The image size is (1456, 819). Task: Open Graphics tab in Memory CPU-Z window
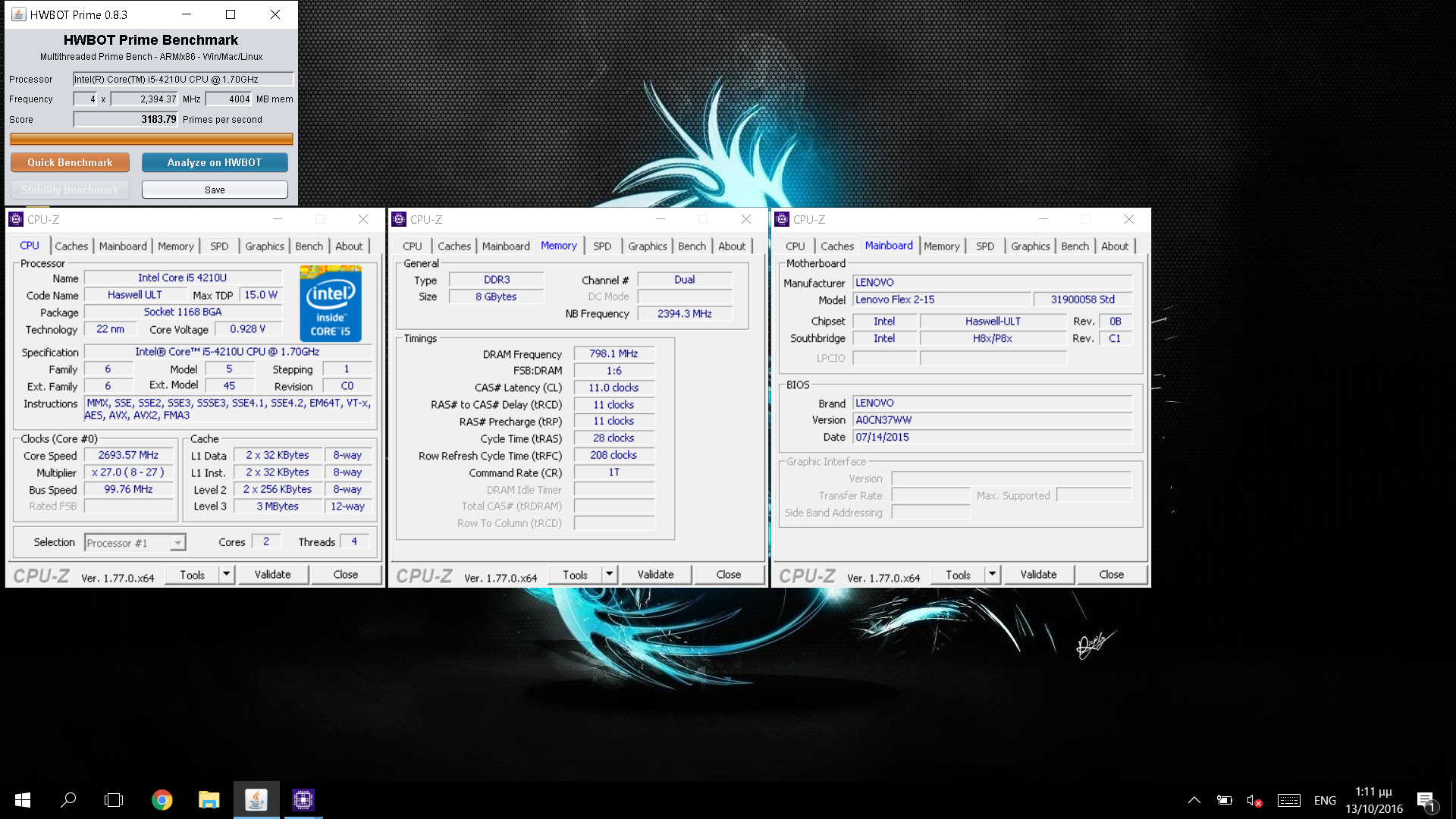(x=648, y=246)
